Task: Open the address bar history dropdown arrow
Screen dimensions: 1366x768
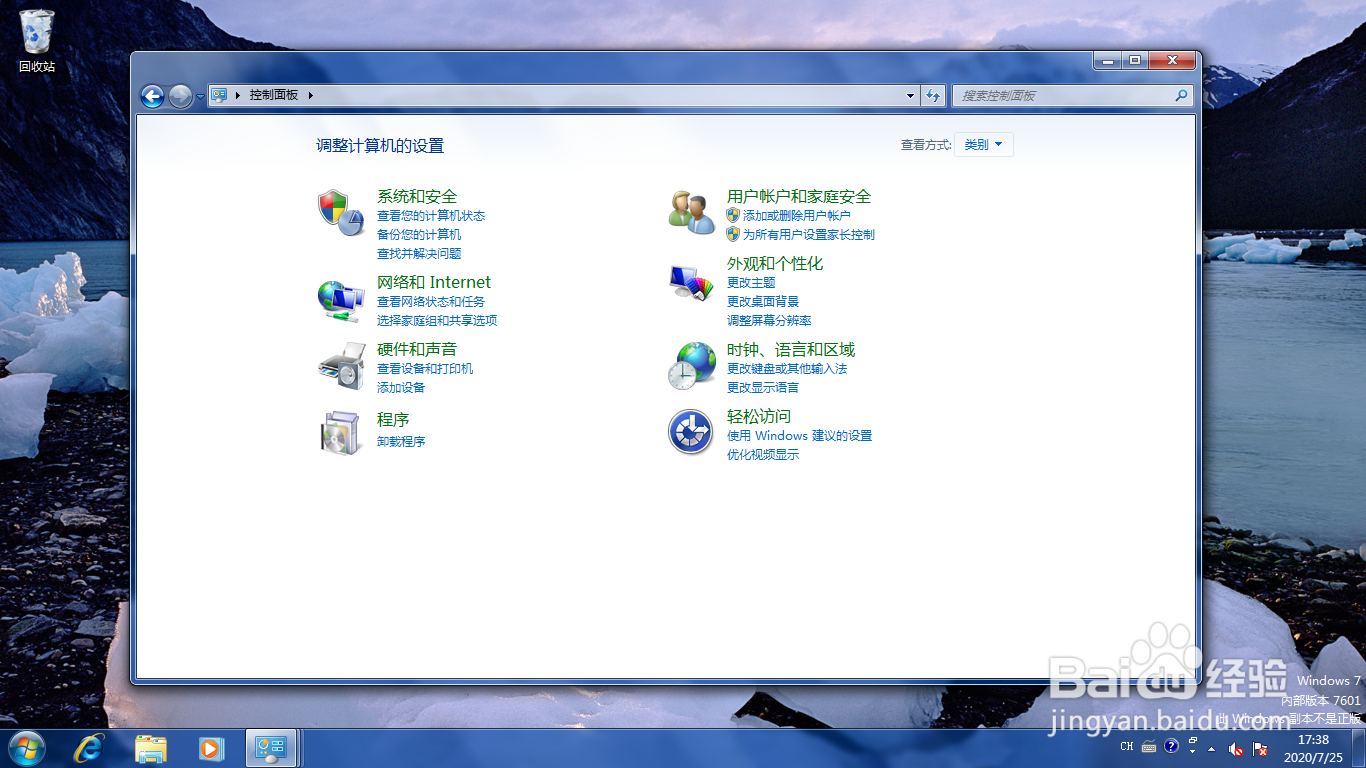Action: pos(910,95)
